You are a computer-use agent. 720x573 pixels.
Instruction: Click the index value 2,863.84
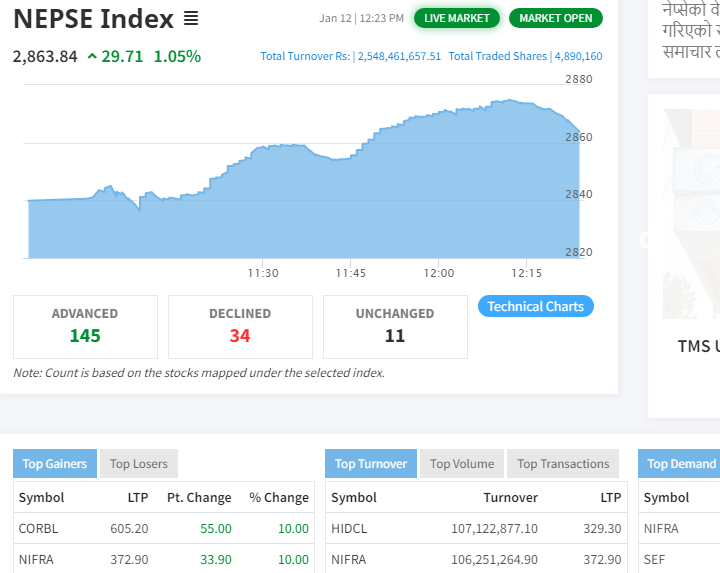(45, 56)
